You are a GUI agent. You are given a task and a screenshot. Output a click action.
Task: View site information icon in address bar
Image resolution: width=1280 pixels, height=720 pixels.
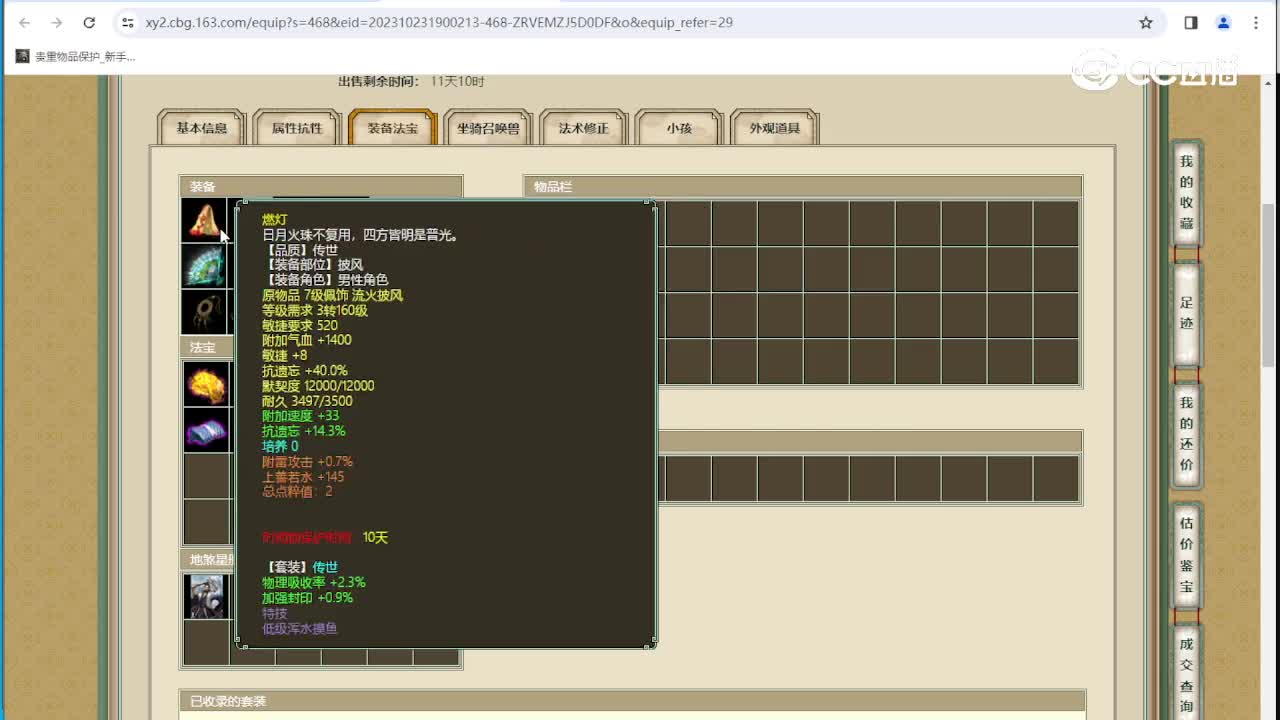click(x=127, y=22)
